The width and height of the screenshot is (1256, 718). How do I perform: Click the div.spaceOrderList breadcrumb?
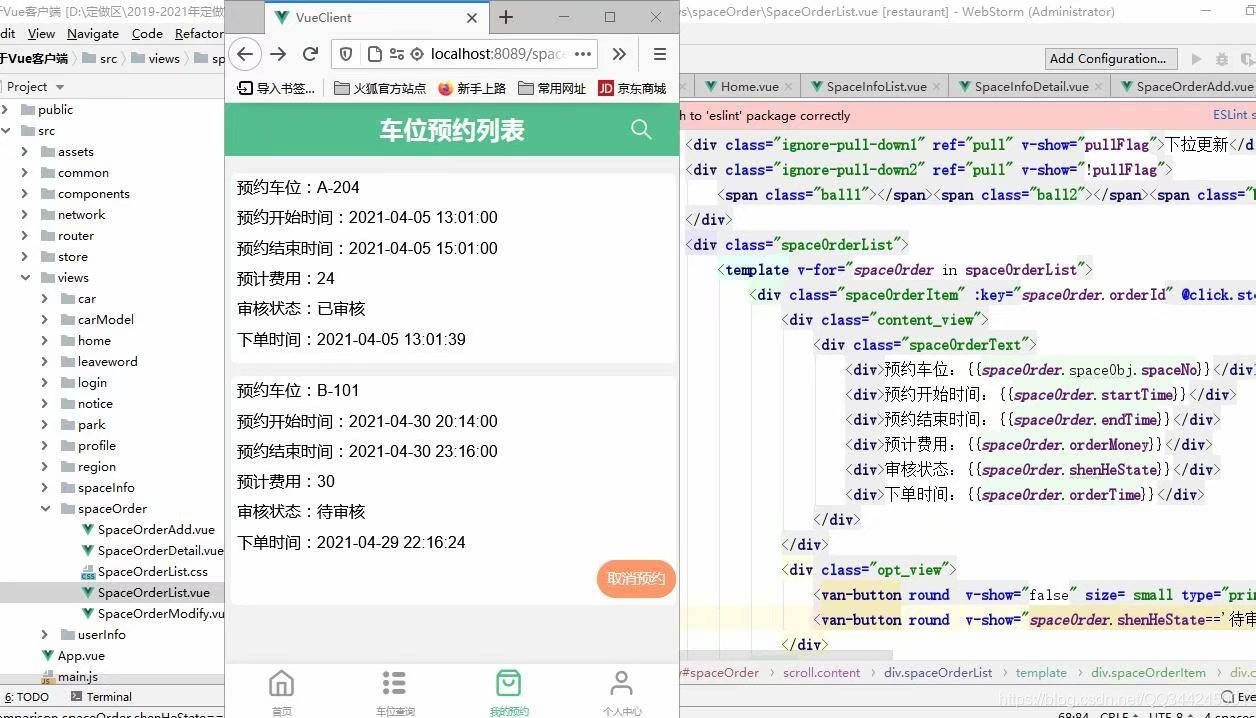938,672
